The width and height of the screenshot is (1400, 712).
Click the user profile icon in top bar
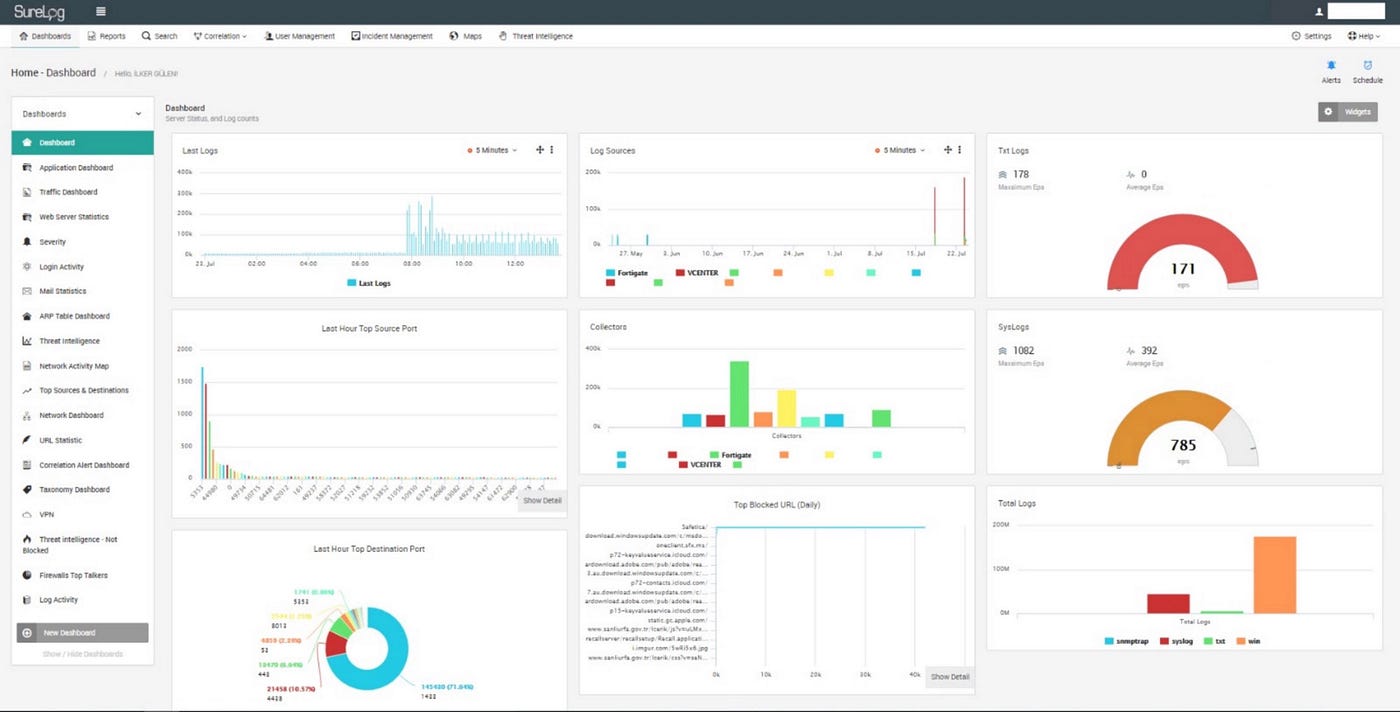(1319, 12)
